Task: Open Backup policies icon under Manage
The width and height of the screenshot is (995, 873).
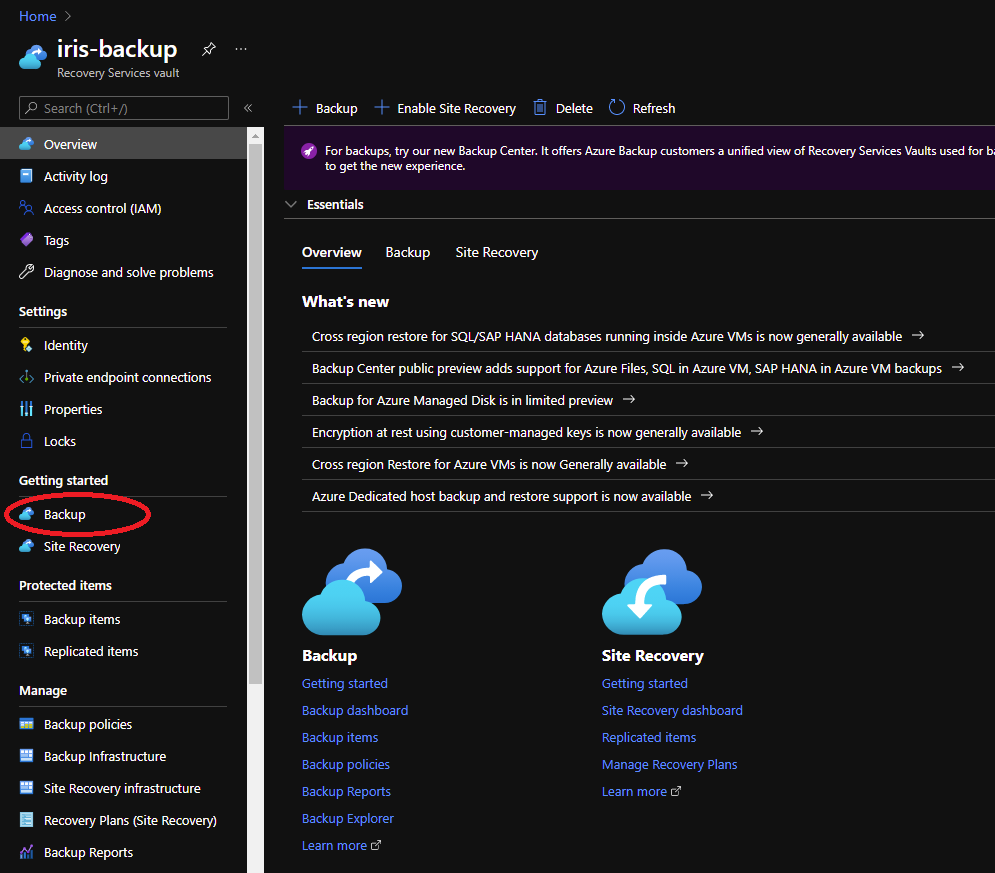Action: [x=27, y=724]
